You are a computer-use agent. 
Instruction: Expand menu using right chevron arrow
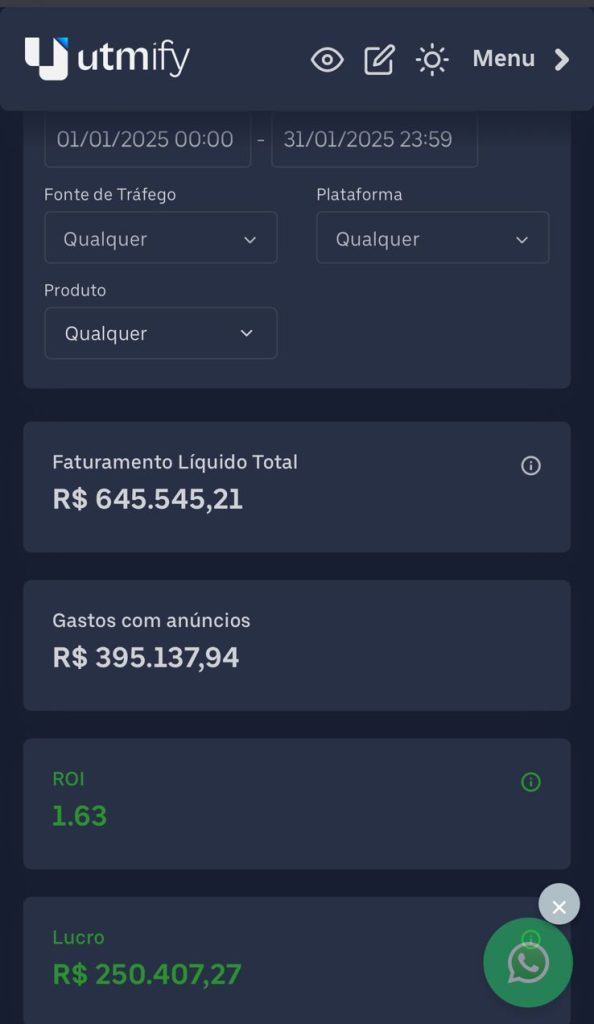tap(561, 59)
